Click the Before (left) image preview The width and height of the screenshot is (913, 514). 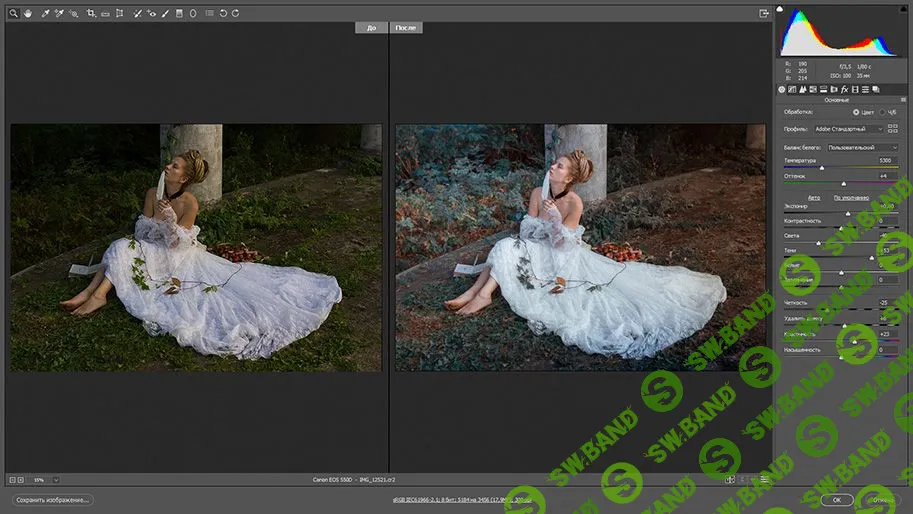(196, 247)
